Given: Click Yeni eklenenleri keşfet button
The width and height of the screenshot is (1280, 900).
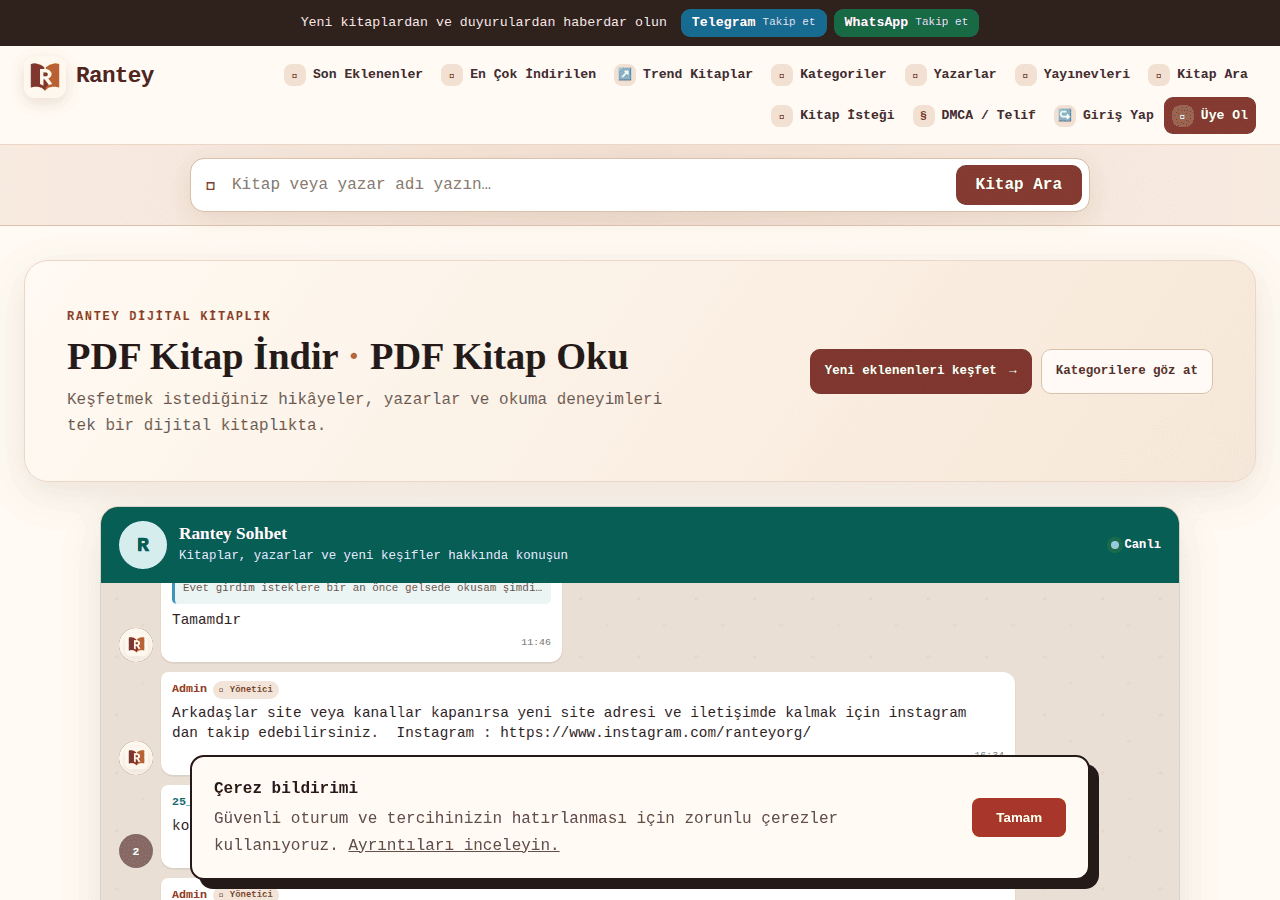Looking at the screenshot, I should [921, 371].
